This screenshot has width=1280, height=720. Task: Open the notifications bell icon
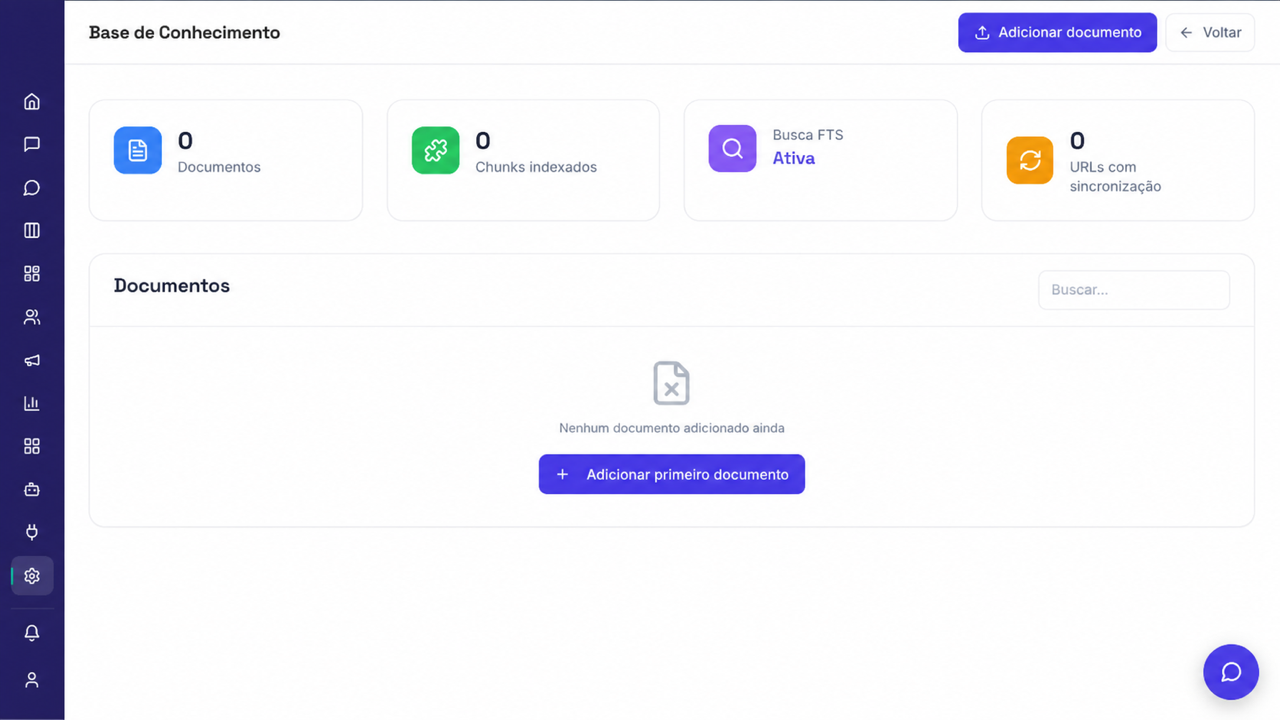point(32,633)
